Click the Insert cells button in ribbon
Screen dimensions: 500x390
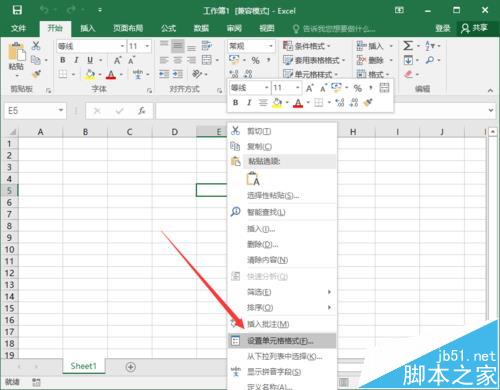click(x=374, y=46)
